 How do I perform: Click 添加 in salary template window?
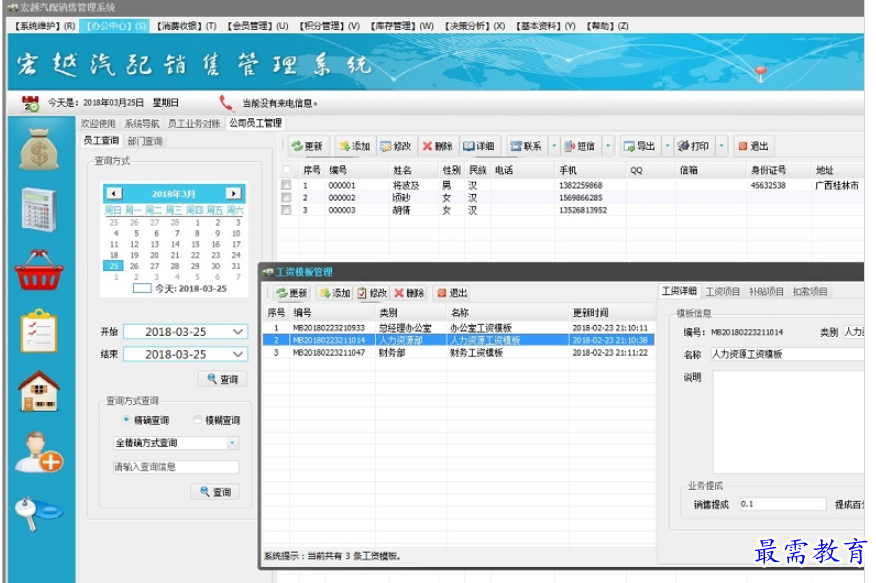[x=334, y=293]
